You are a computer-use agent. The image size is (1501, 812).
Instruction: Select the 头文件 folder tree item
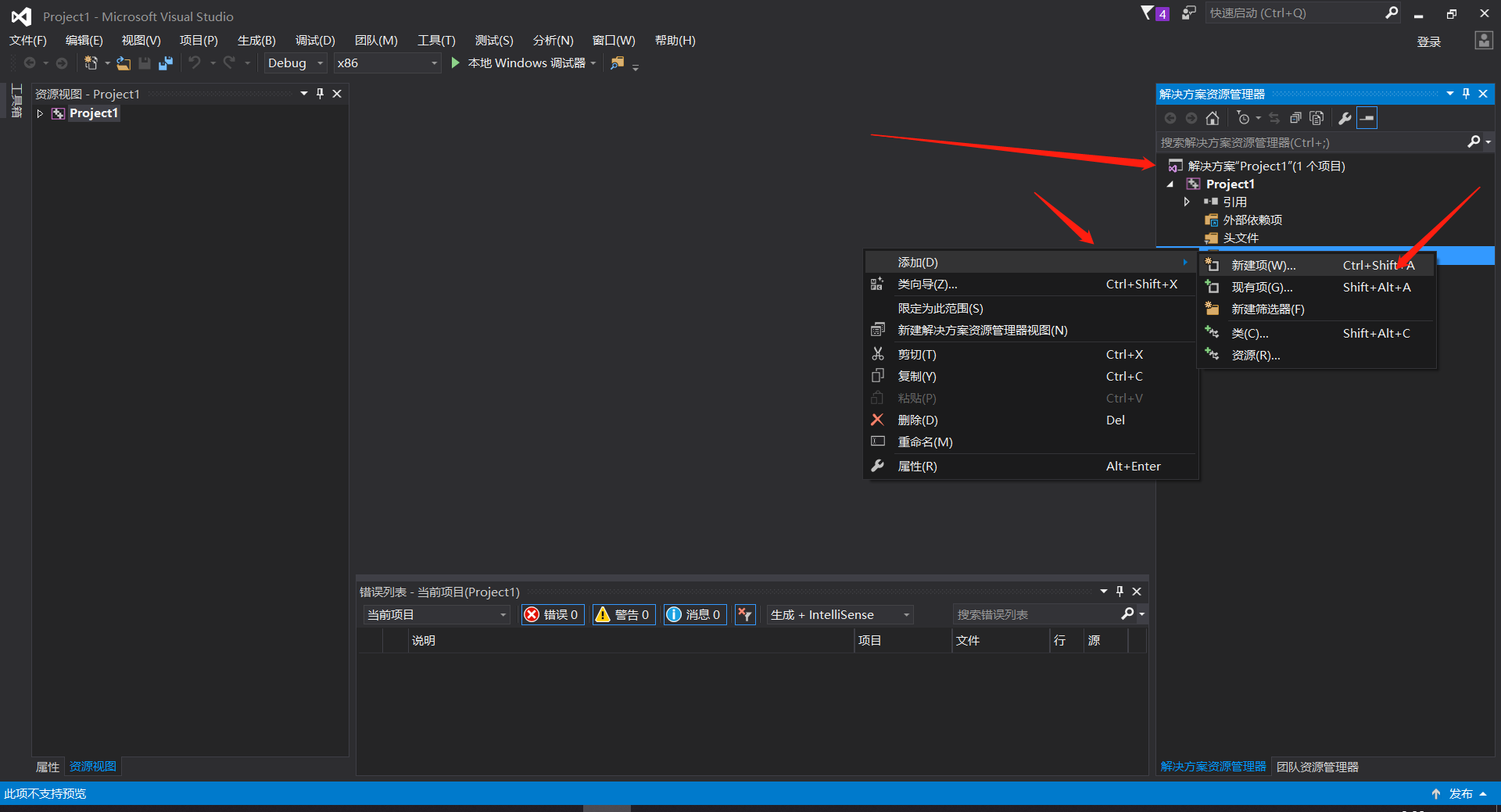coord(1241,238)
